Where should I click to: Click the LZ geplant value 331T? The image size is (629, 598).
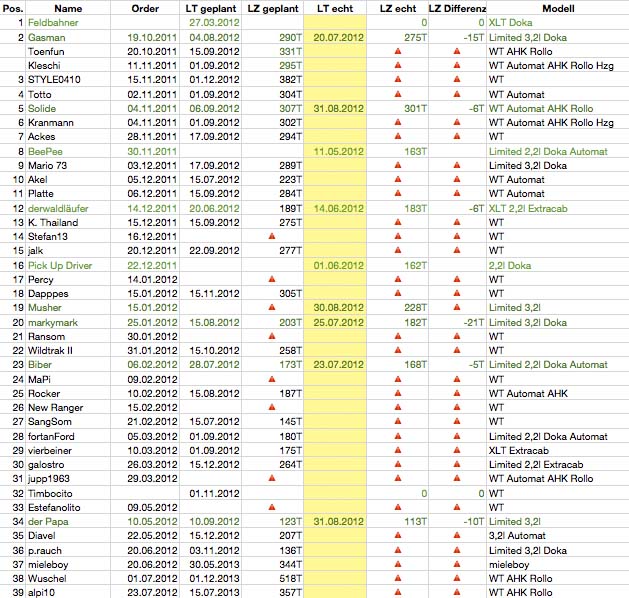click(x=290, y=51)
